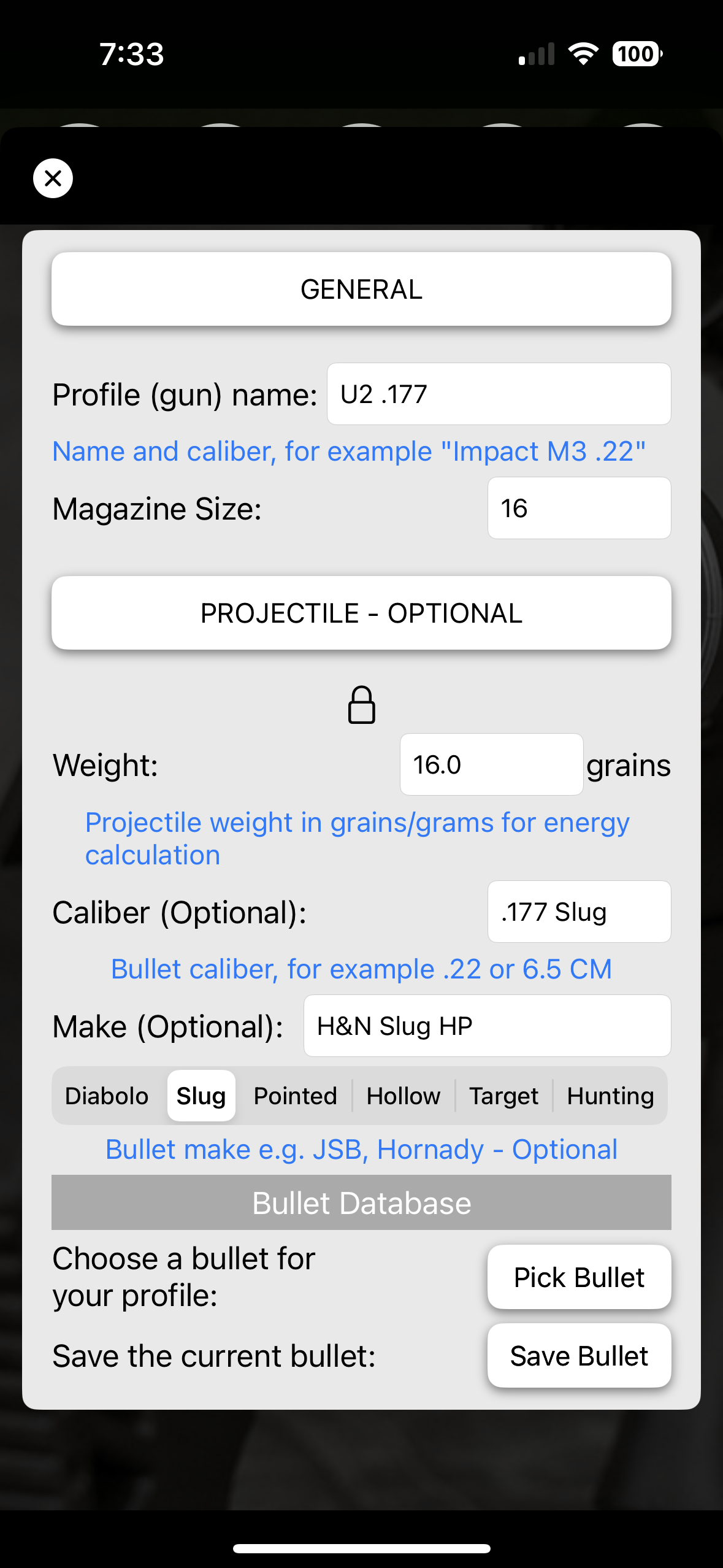Choose the Target bullet type segment
This screenshot has width=723, height=1568.
[x=503, y=1096]
